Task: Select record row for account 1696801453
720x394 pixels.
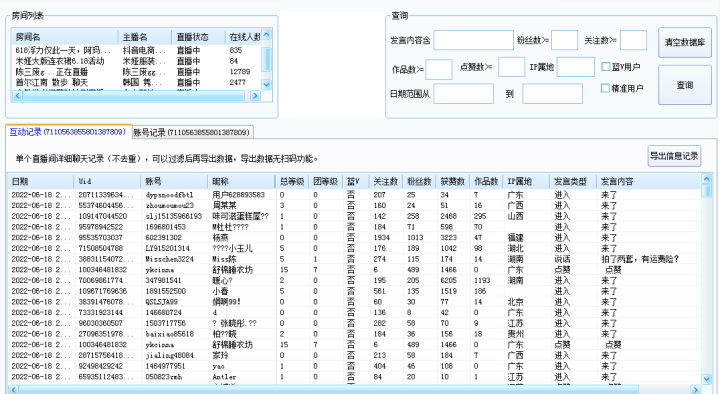Action: click(354, 227)
